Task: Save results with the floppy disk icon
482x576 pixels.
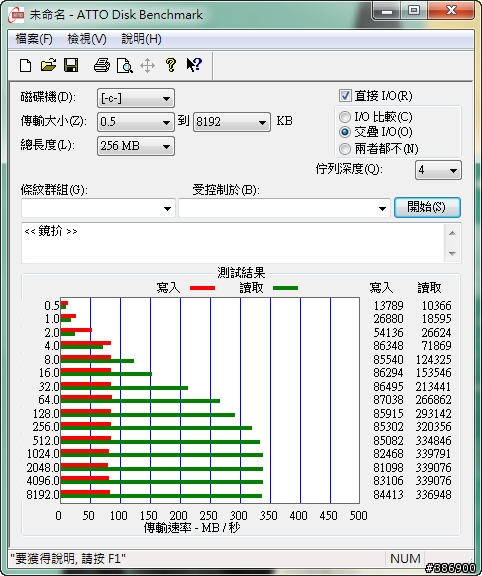Action: pos(71,65)
